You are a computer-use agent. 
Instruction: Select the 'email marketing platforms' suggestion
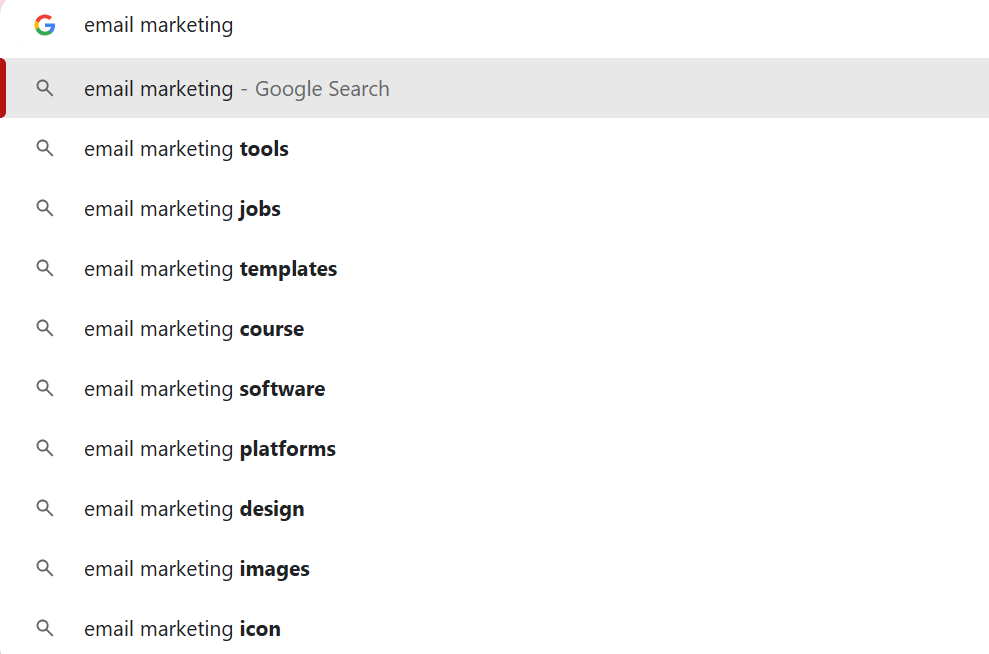210,449
